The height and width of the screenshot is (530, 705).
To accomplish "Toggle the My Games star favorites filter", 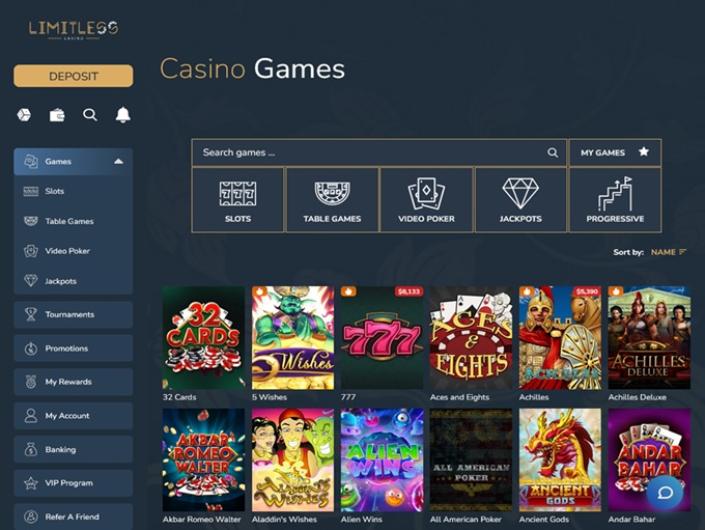I will point(615,152).
